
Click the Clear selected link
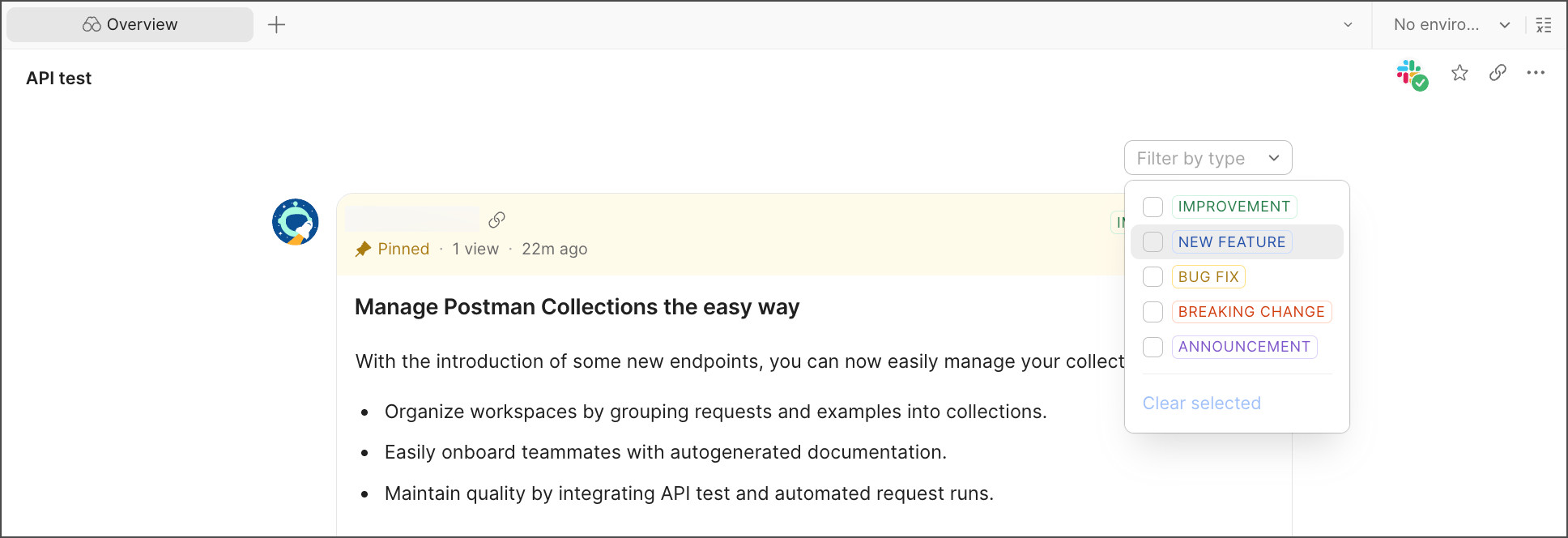pos(1201,403)
